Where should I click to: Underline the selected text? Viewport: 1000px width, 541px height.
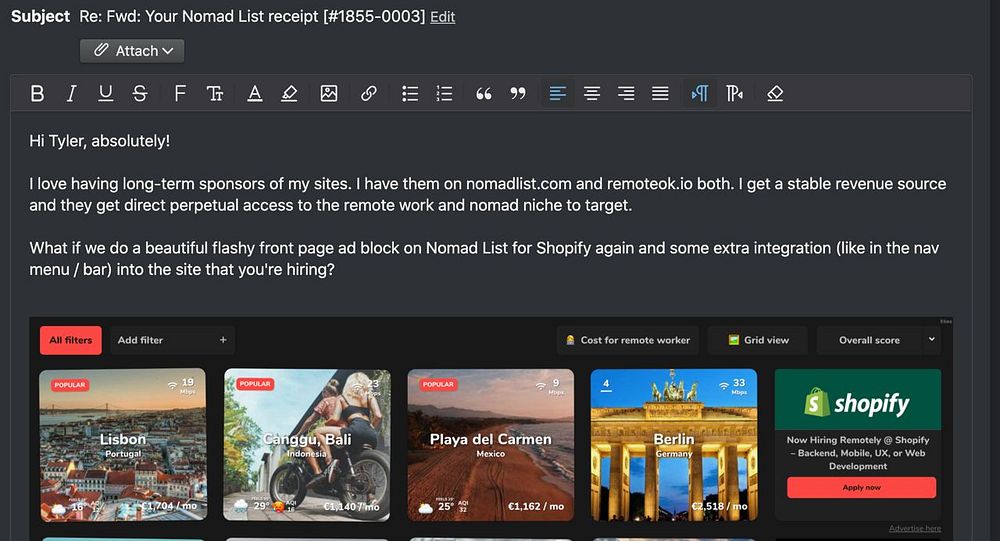point(106,94)
